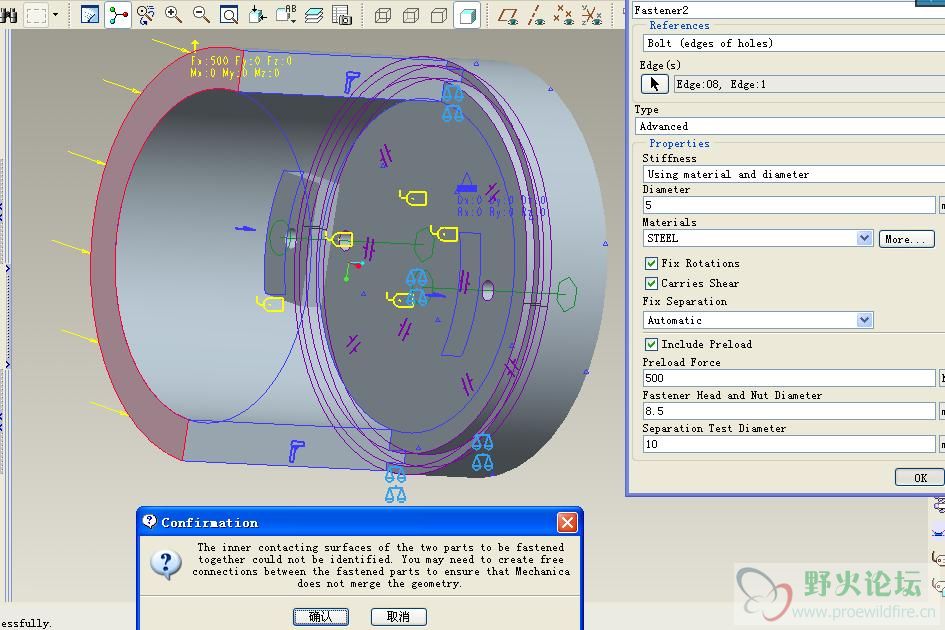Open the Type dropdown showing Advanced
Screen dimensions: 945x630
tap(790, 126)
